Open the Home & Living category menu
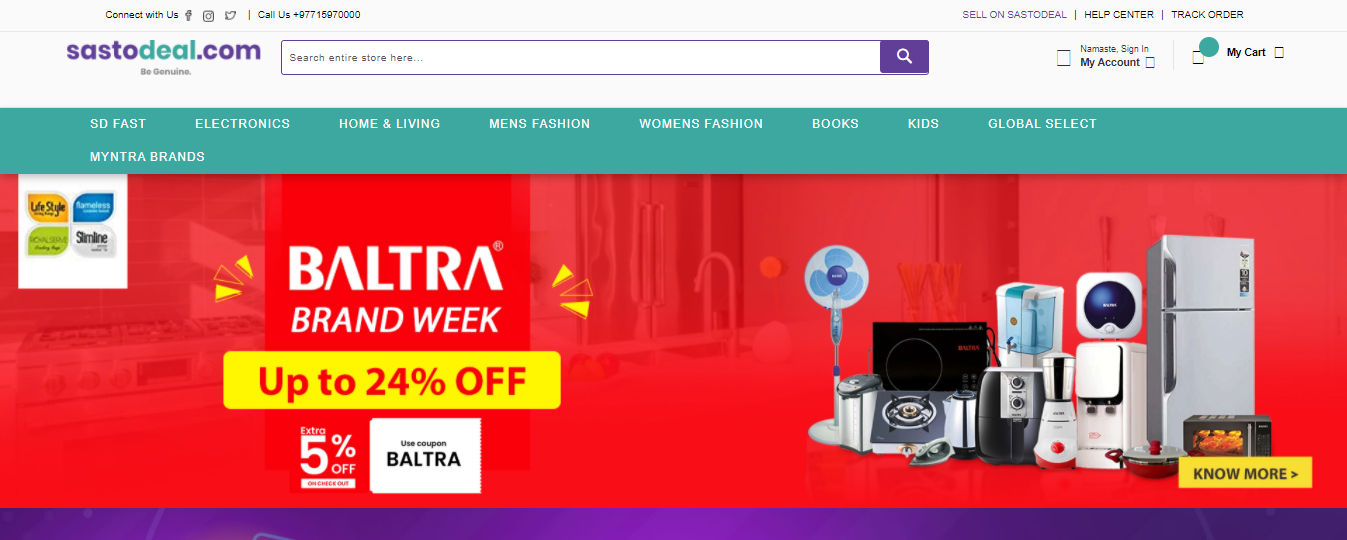This screenshot has width=1347, height=540. point(389,124)
